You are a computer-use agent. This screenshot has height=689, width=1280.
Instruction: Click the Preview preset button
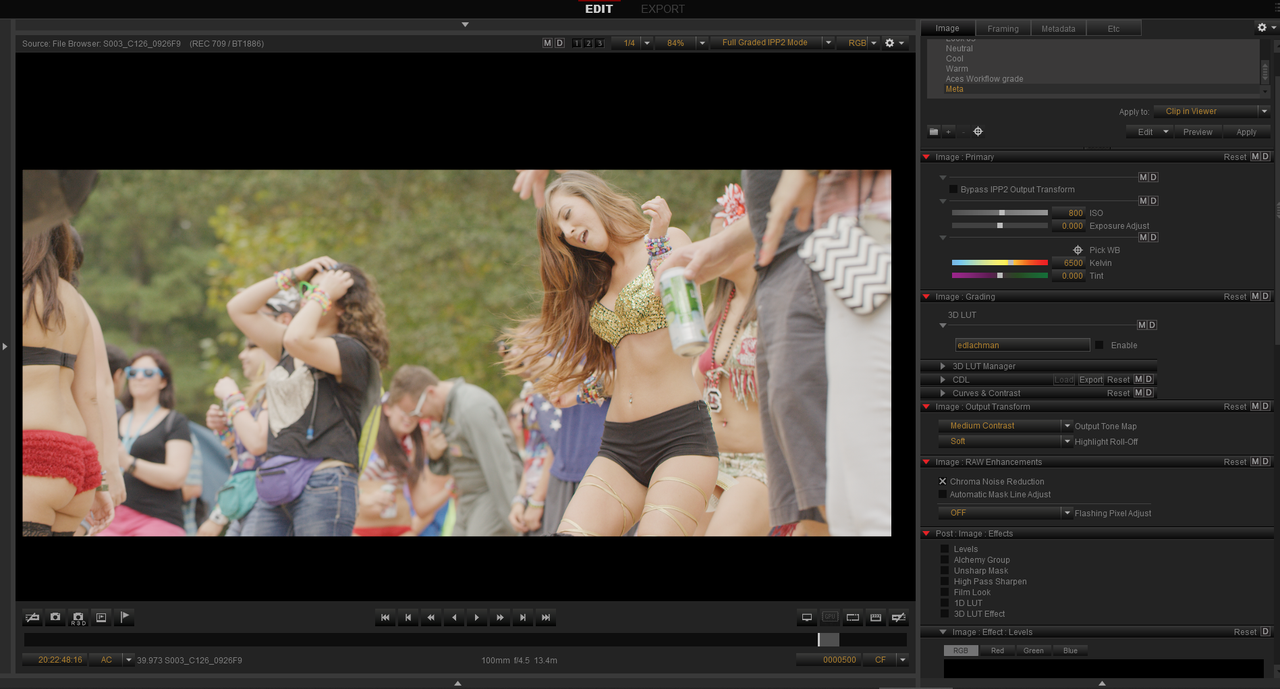point(1197,132)
